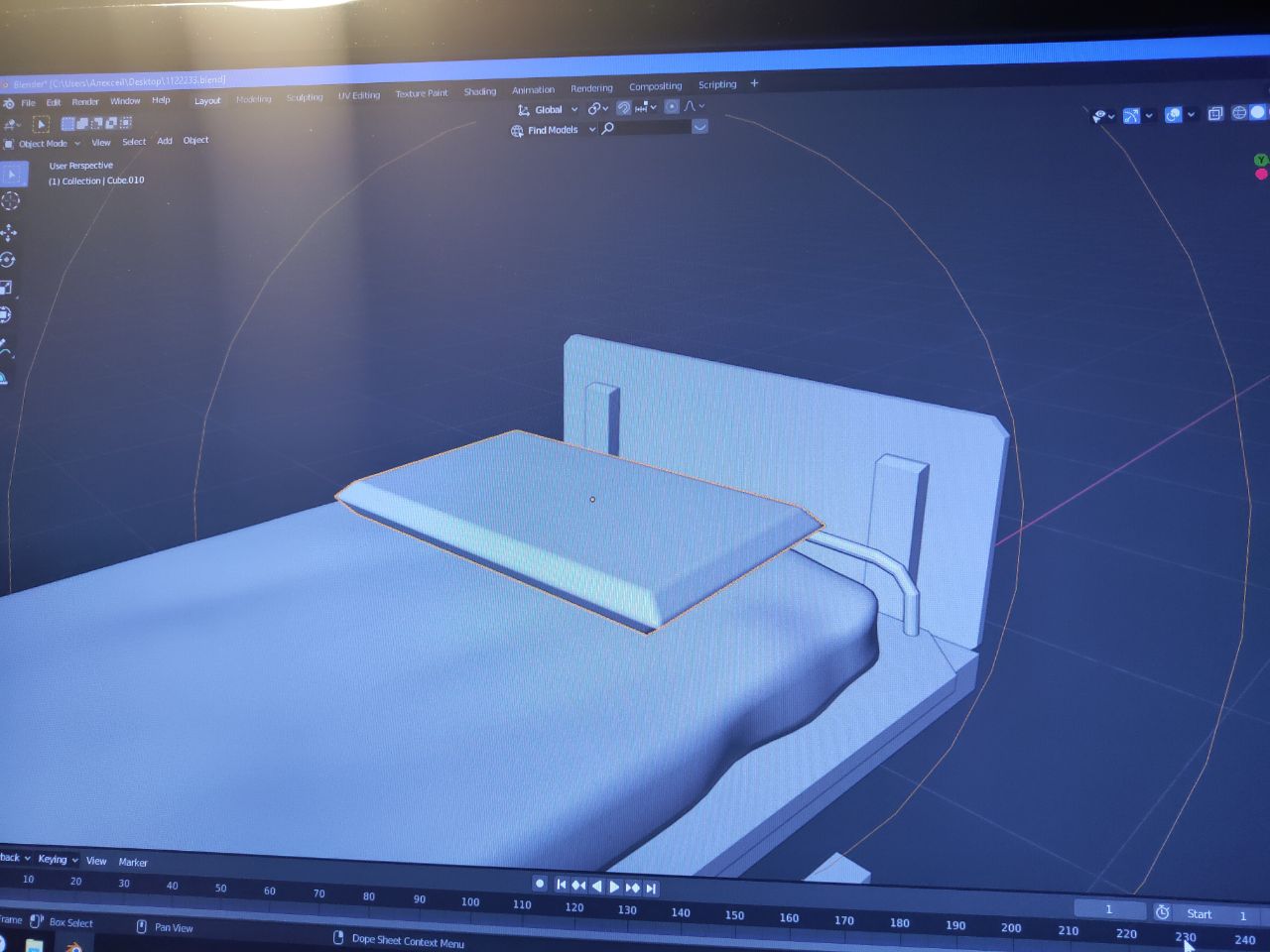Select the Rotate tool in left toolbar

[x=8, y=260]
